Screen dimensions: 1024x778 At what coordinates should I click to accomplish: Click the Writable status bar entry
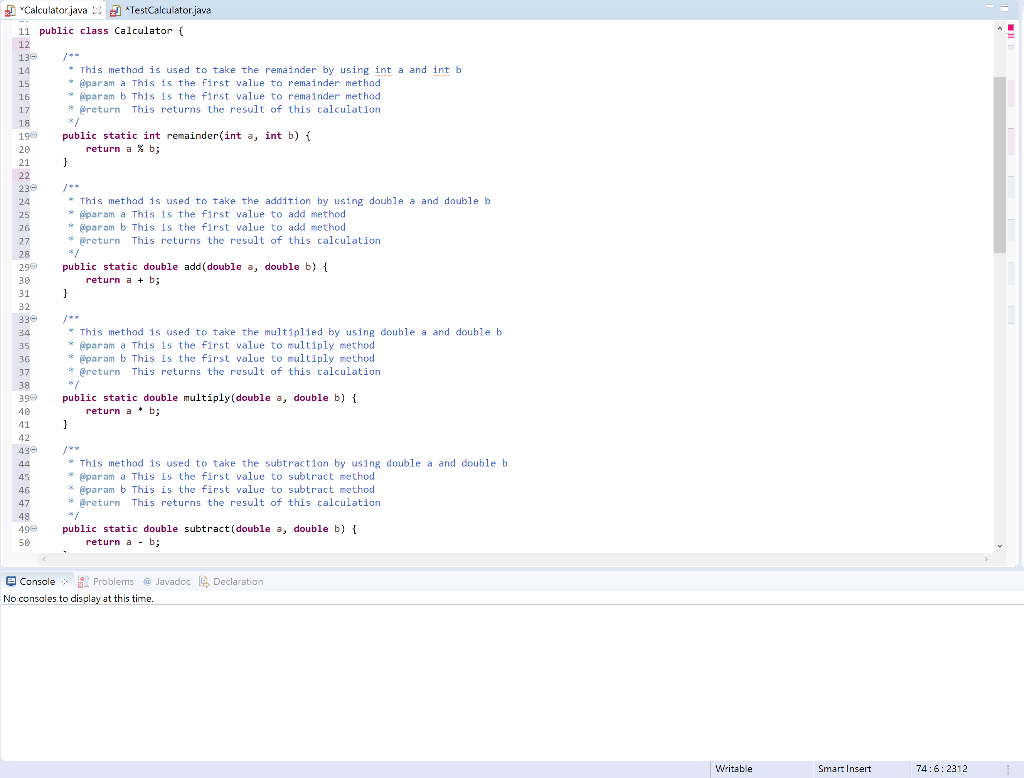[x=734, y=769]
